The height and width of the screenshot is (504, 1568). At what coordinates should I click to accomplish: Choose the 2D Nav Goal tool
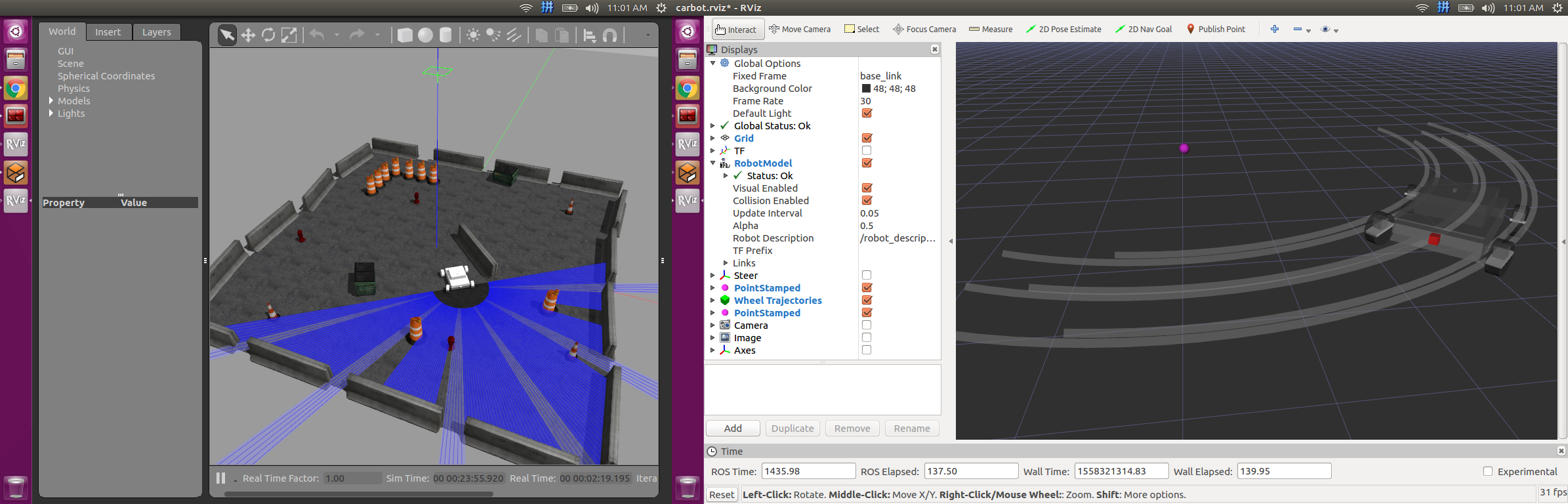[1144, 30]
